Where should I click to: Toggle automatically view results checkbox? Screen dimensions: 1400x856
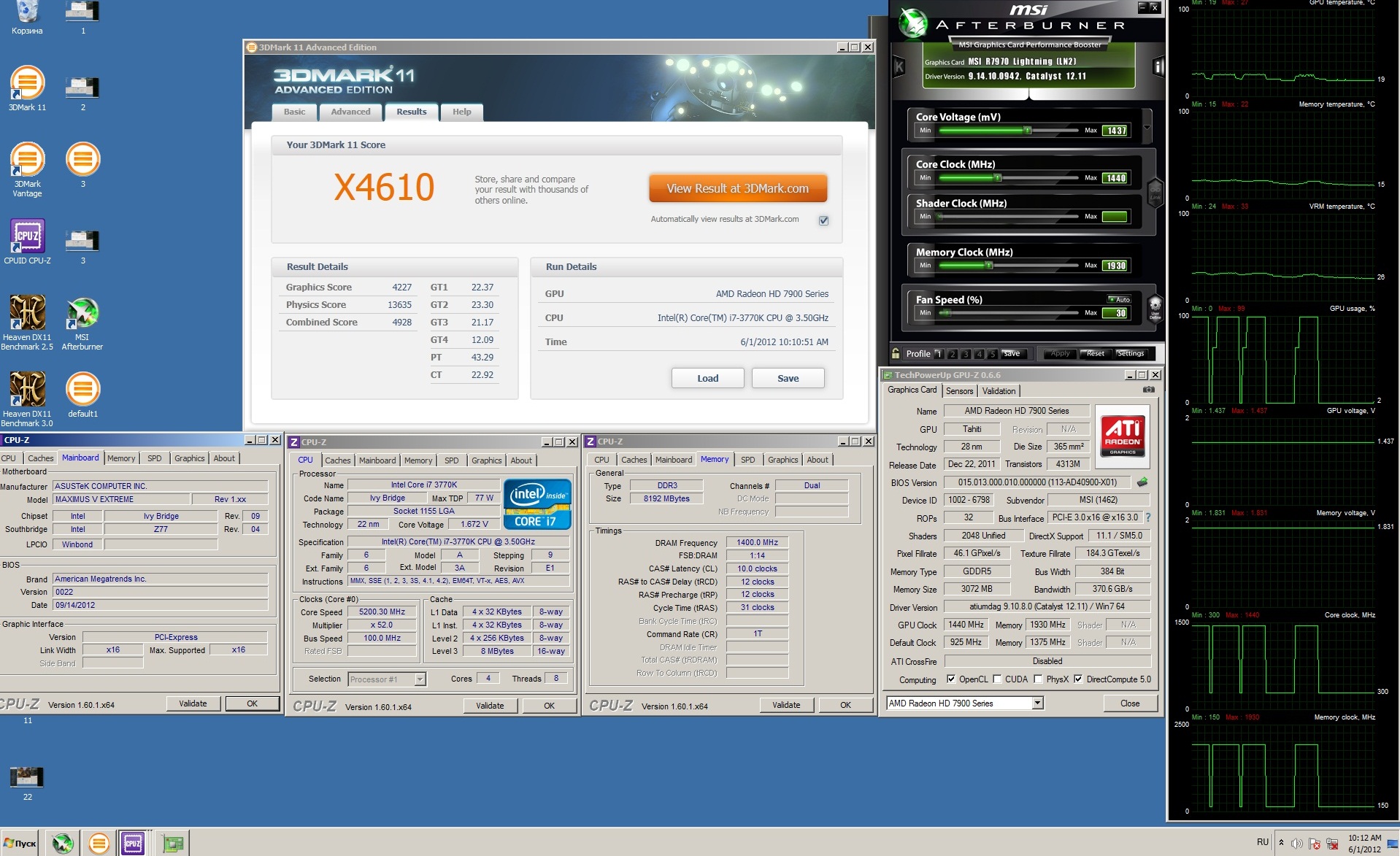823,220
